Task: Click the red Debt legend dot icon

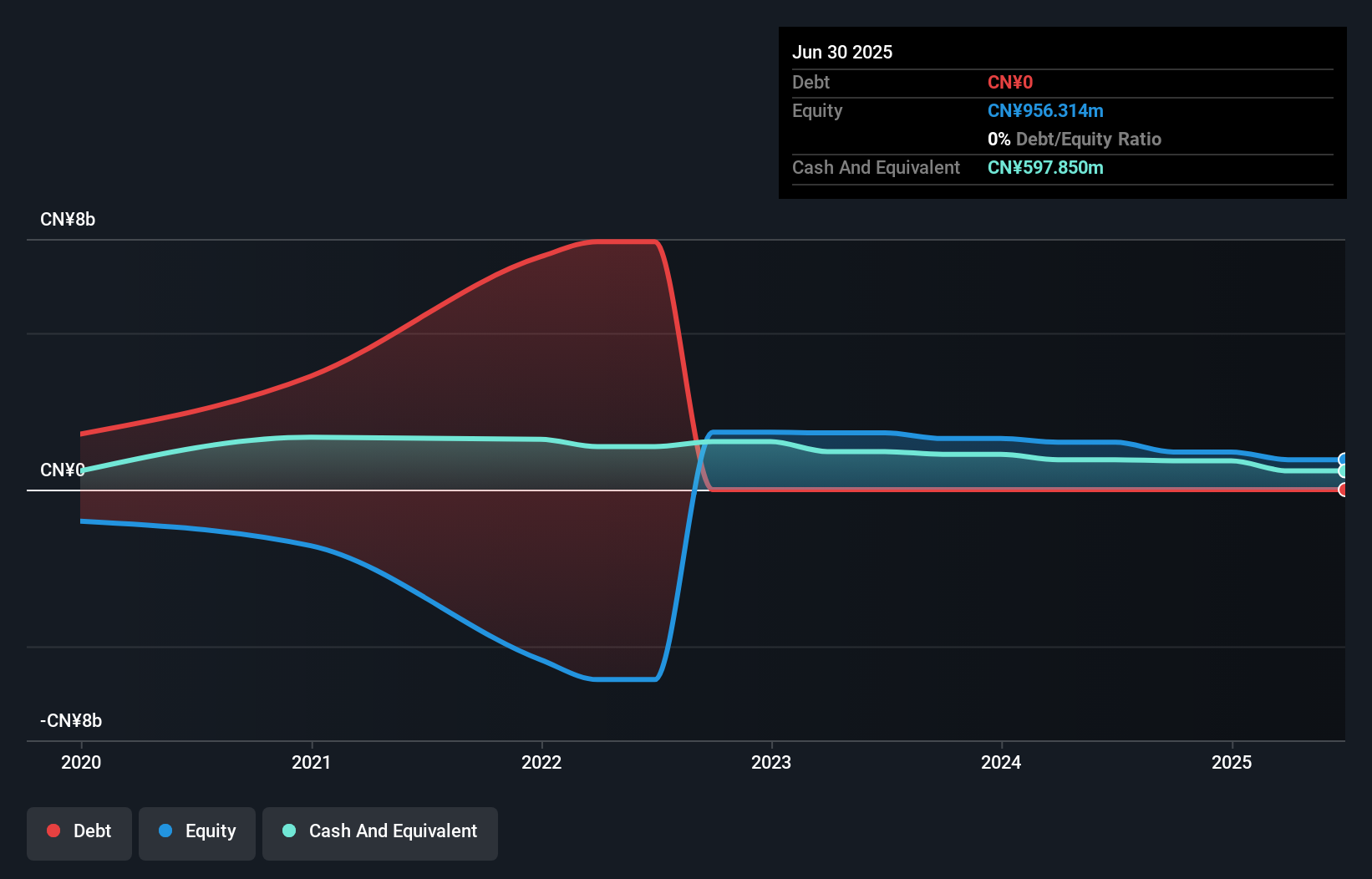Action: pos(53,831)
